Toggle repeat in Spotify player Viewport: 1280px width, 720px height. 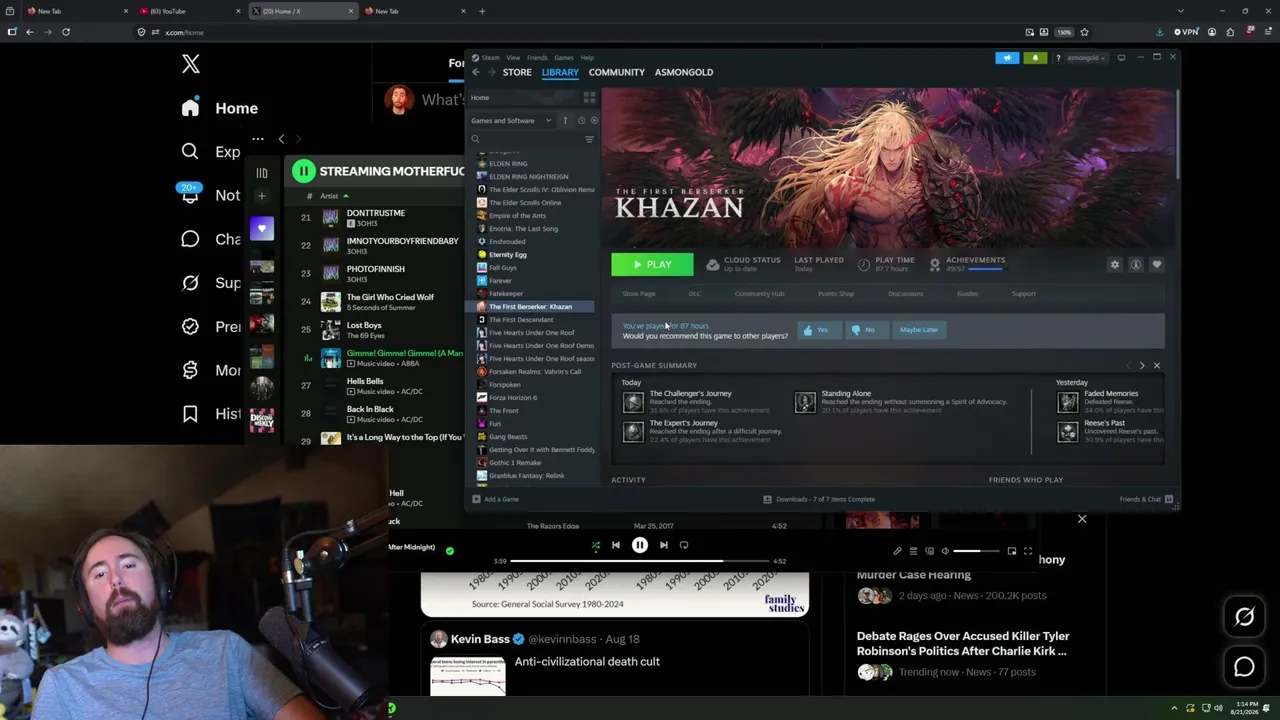684,545
